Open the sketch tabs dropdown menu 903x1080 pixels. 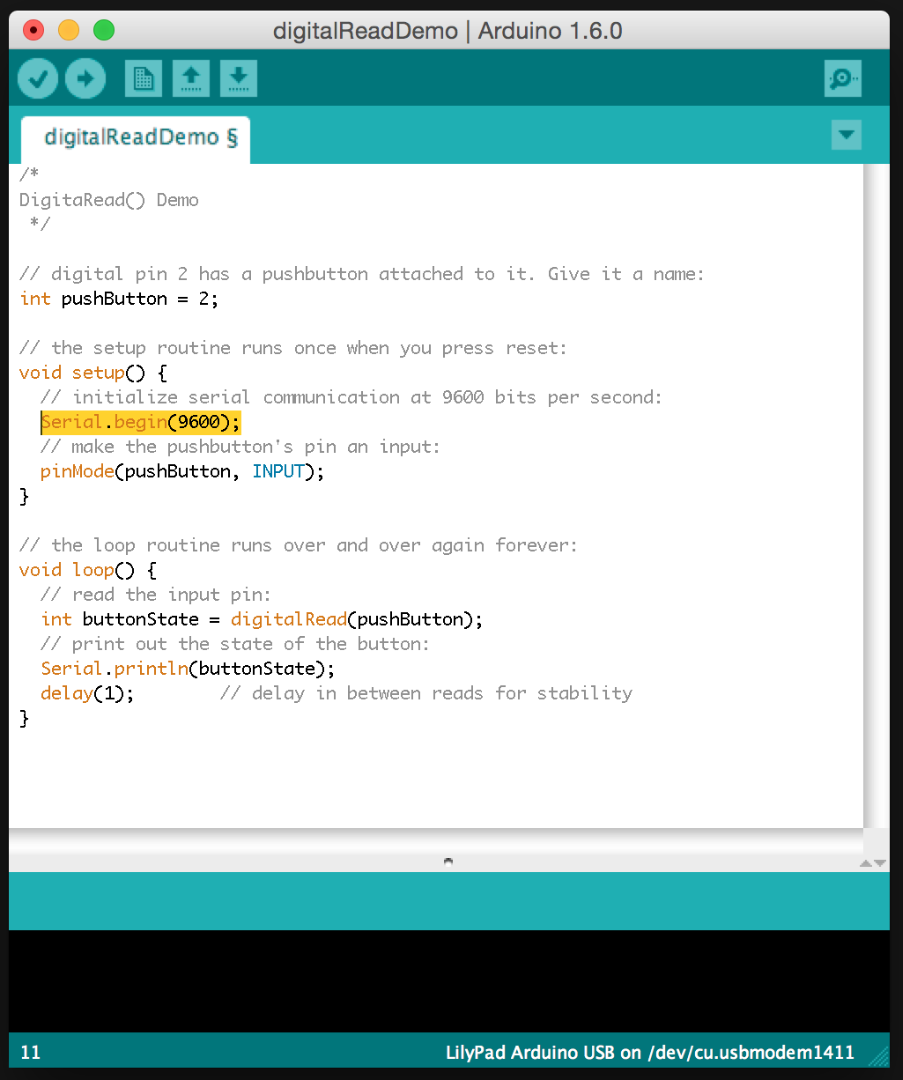click(846, 134)
